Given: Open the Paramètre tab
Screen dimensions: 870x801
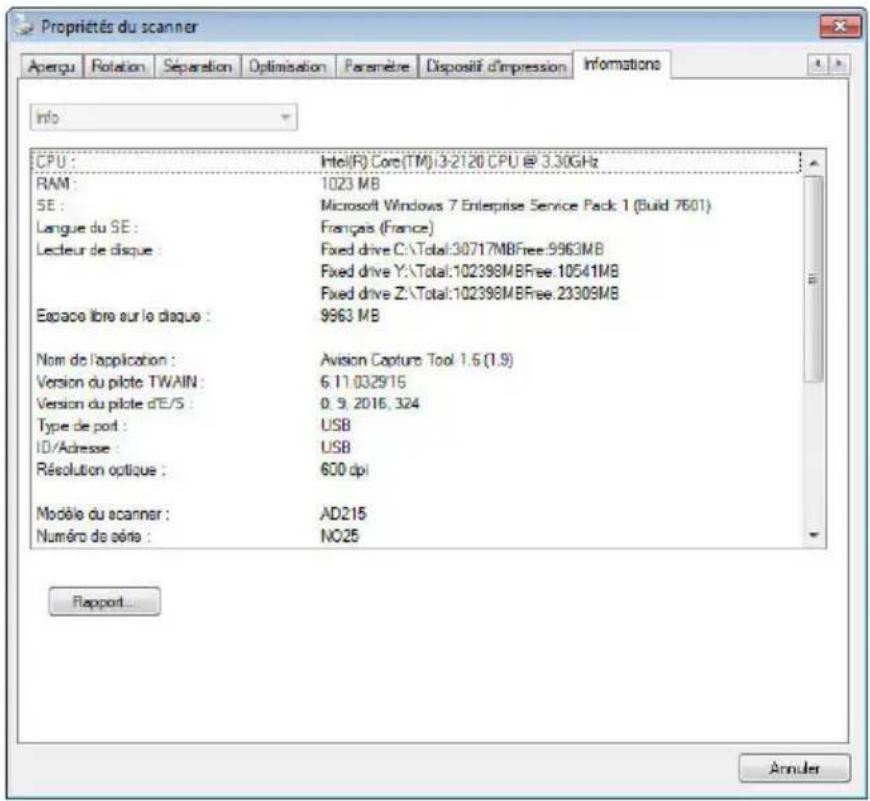Looking at the screenshot, I should [x=376, y=67].
